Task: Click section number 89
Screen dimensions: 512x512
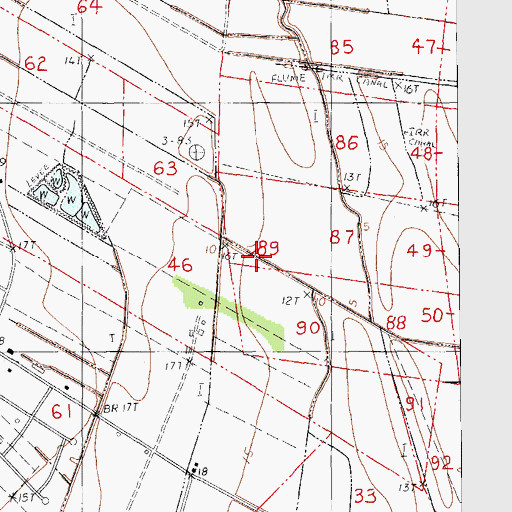Action: click(268, 248)
